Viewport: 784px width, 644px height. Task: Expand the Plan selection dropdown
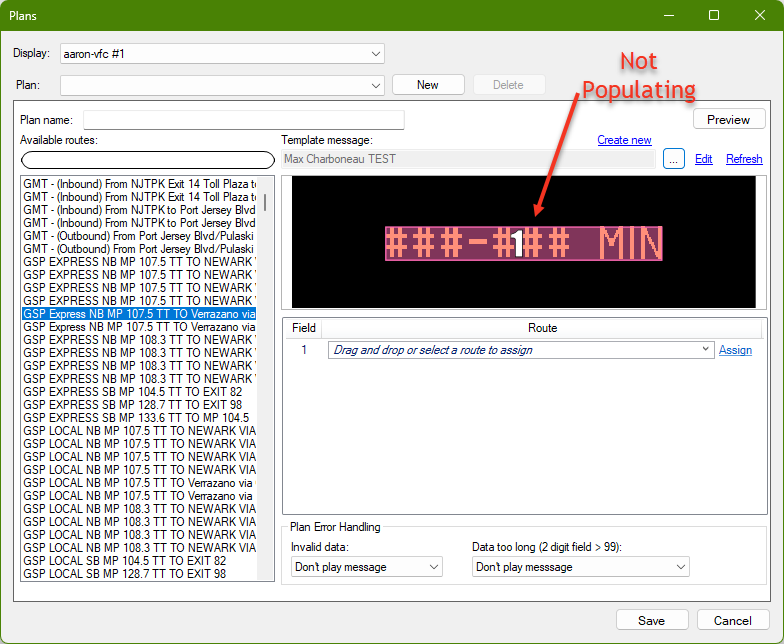[222, 85]
